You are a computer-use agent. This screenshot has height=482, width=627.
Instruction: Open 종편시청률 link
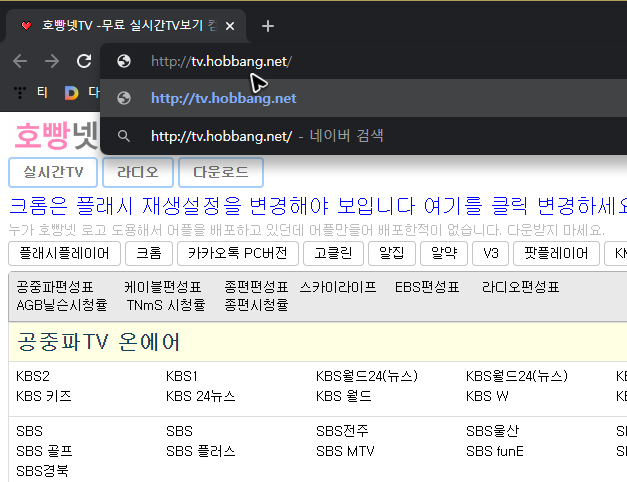pos(256,305)
